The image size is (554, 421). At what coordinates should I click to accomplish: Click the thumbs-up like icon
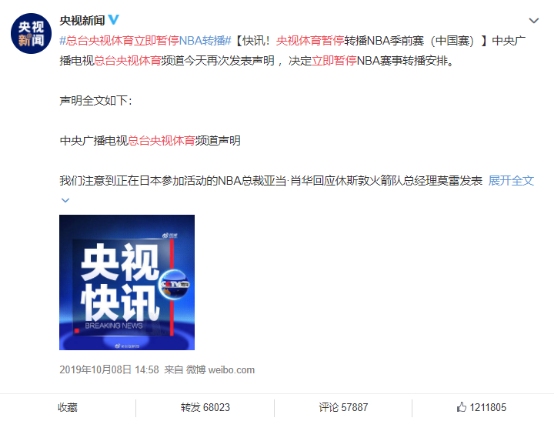point(461,407)
